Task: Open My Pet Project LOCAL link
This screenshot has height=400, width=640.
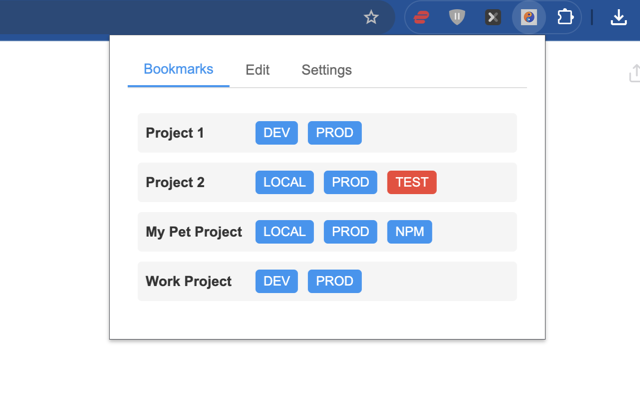Action: click(284, 232)
